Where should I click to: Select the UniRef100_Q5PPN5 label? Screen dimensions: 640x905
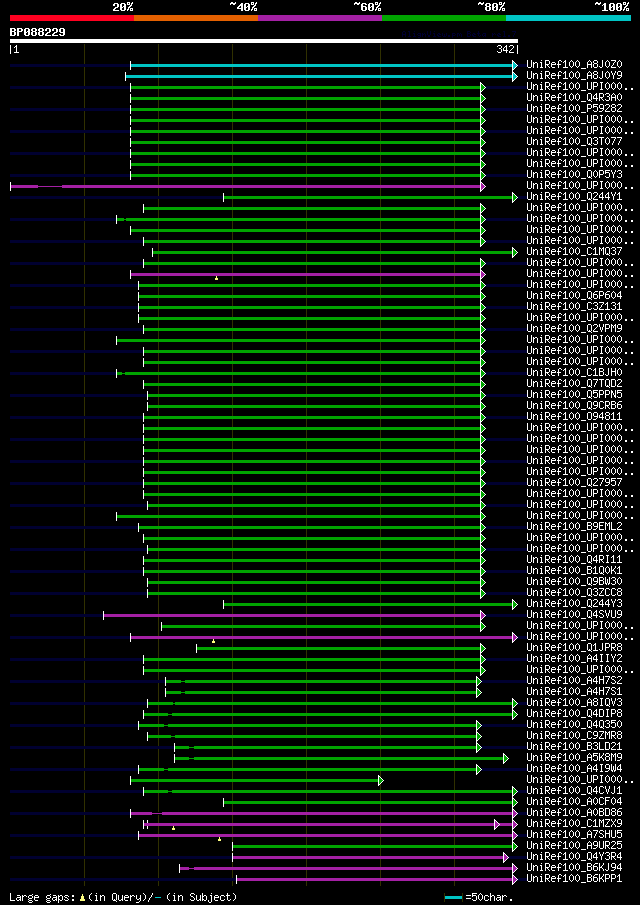tap(574, 395)
